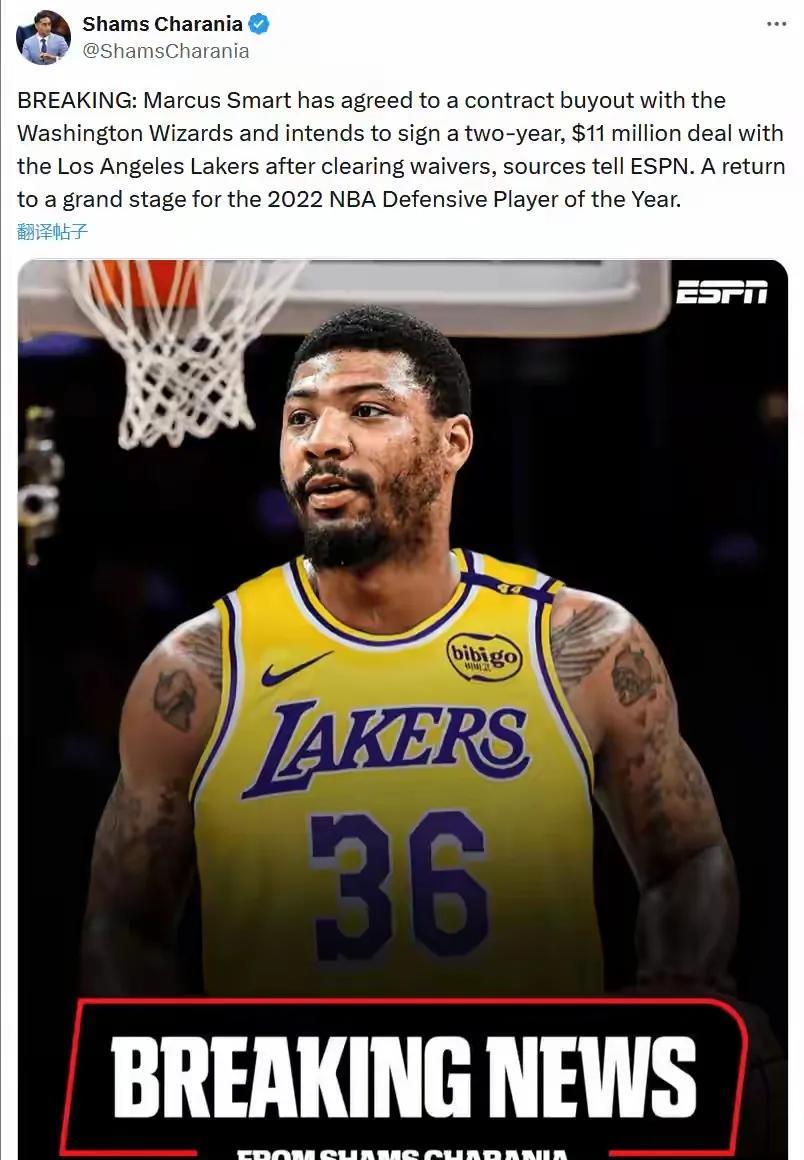Click the bibigo sponsor patch on the jersey
This screenshot has height=1160, width=804.
[x=484, y=656]
